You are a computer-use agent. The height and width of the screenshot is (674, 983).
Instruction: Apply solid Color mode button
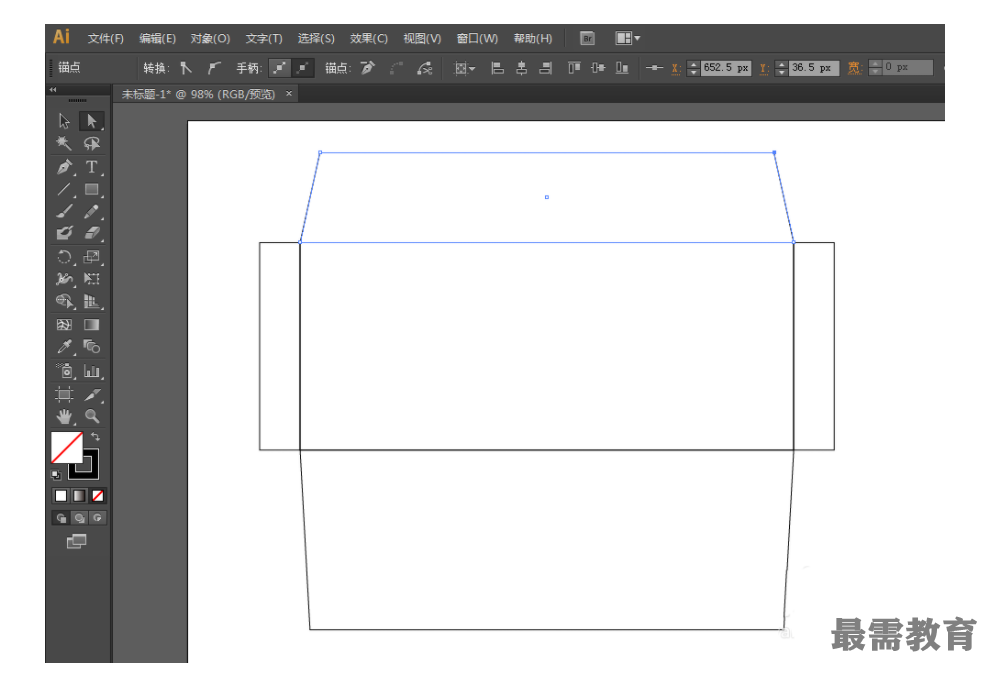(61, 496)
